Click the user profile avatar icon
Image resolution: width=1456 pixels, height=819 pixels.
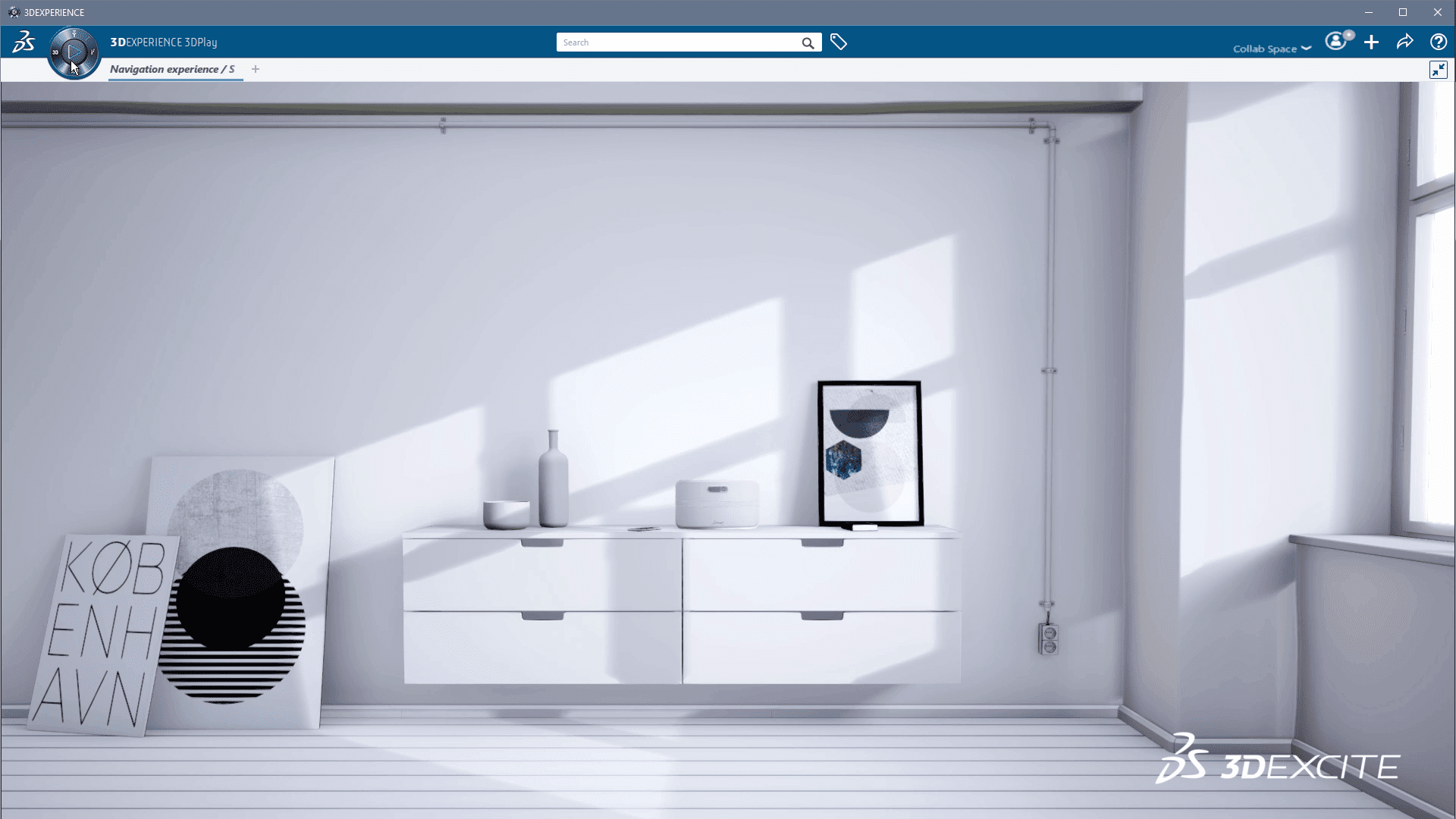coord(1337,42)
